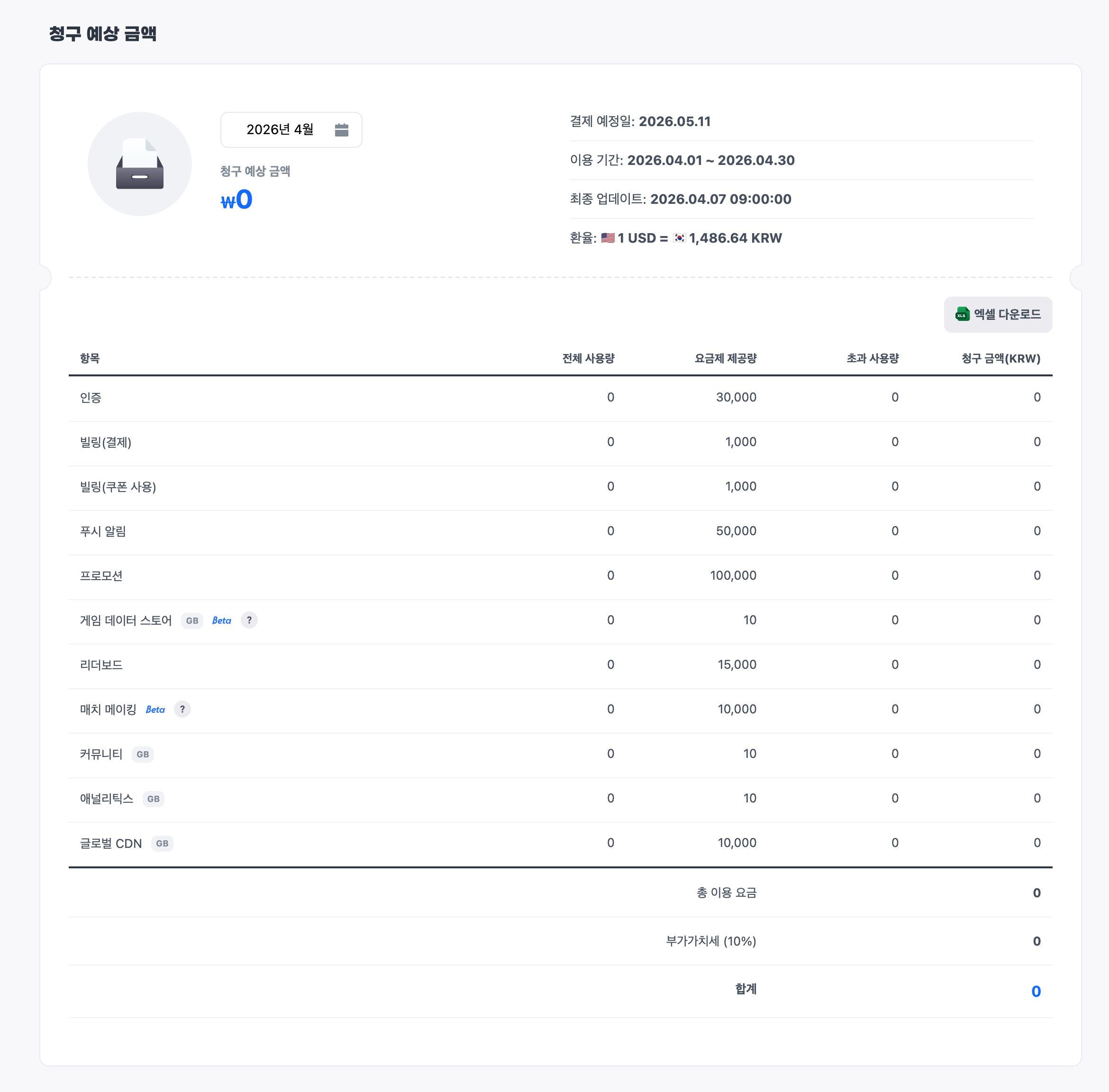
Task: Click the green XLS file icon
Action: tap(962, 314)
